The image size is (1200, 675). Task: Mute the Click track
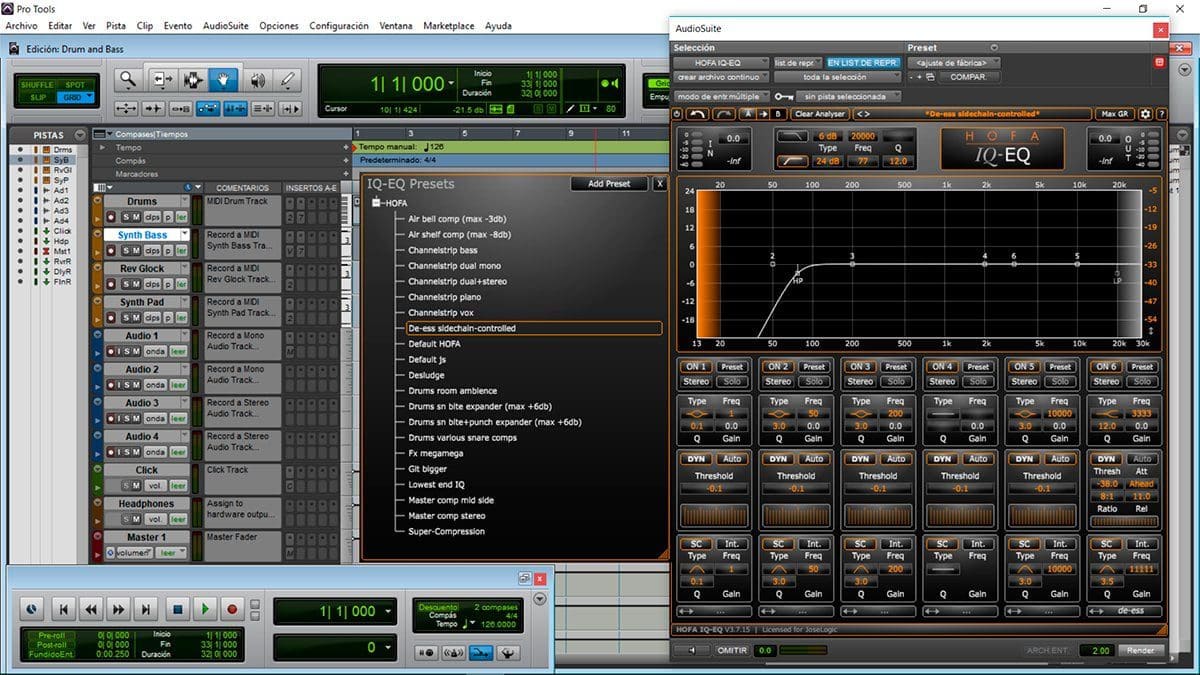(138, 486)
